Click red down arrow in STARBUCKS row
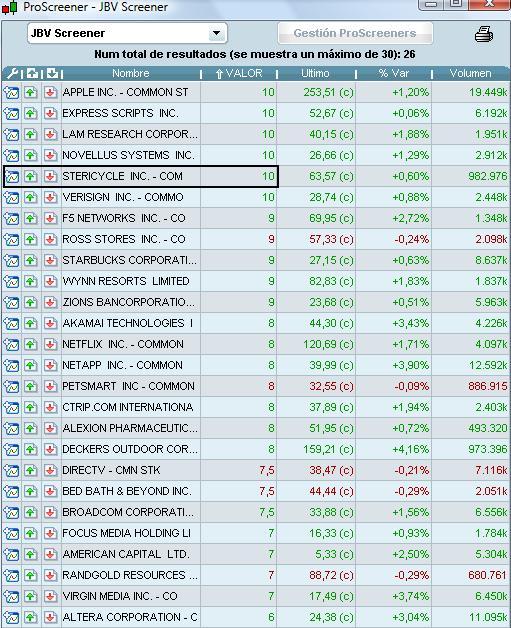This screenshot has height=628, width=511. (50, 260)
